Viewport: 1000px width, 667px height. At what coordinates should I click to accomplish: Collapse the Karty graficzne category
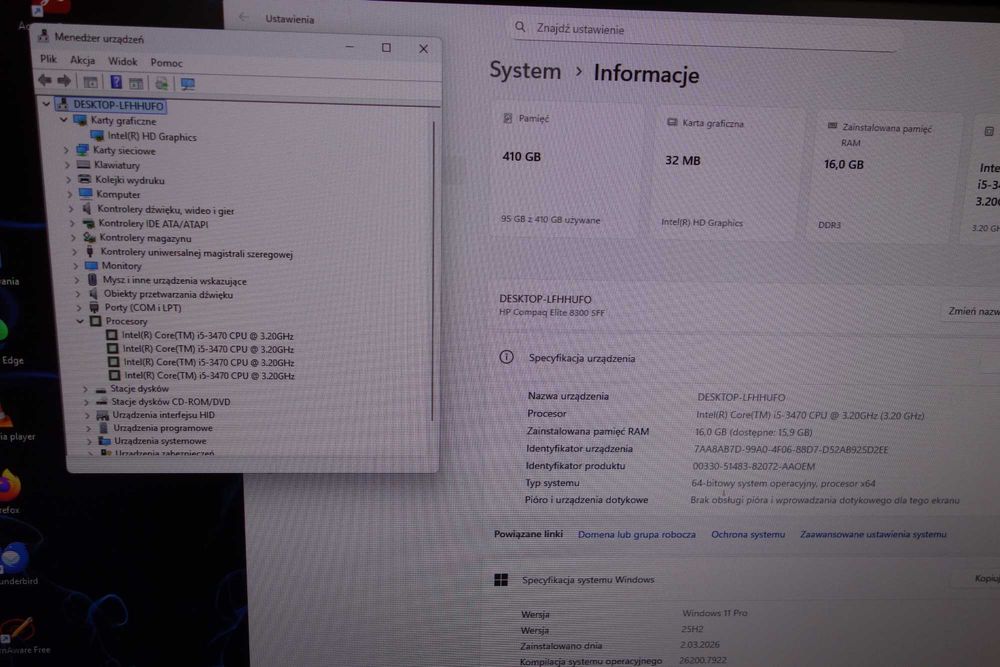[x=63, y=119]
